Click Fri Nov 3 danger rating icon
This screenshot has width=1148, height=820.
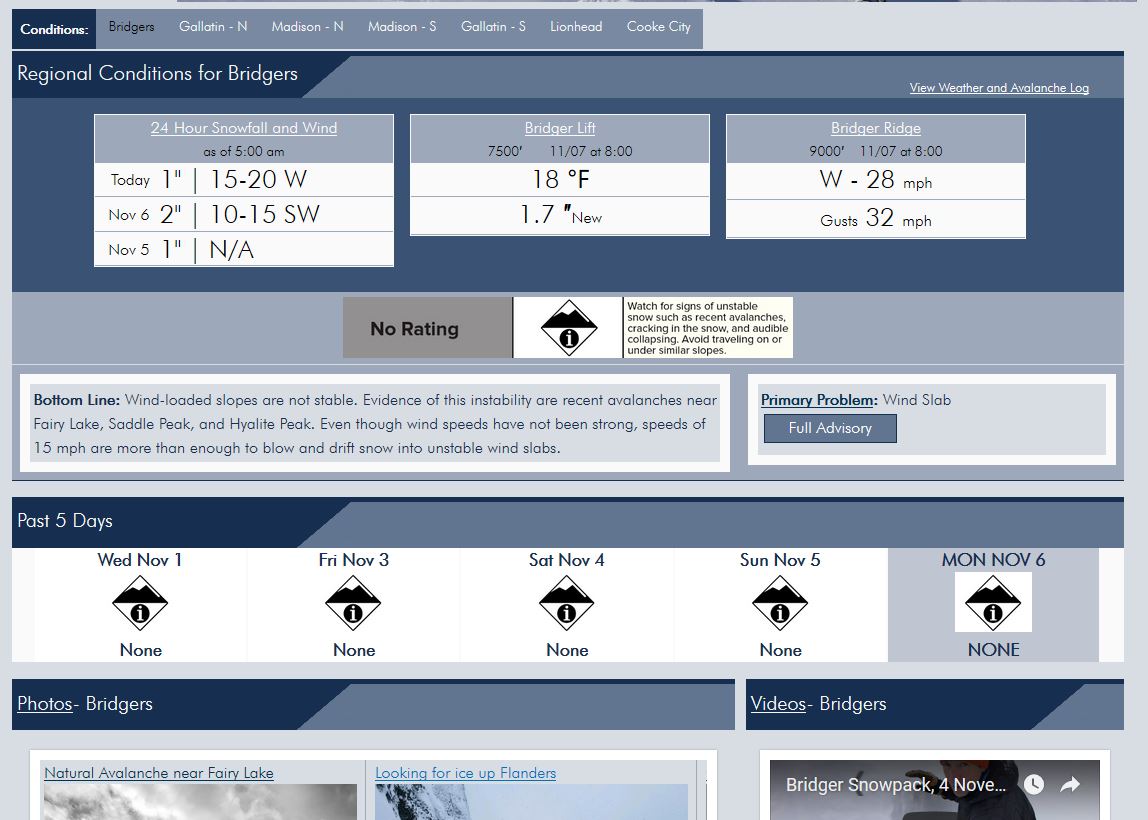(x=353, y=603)
